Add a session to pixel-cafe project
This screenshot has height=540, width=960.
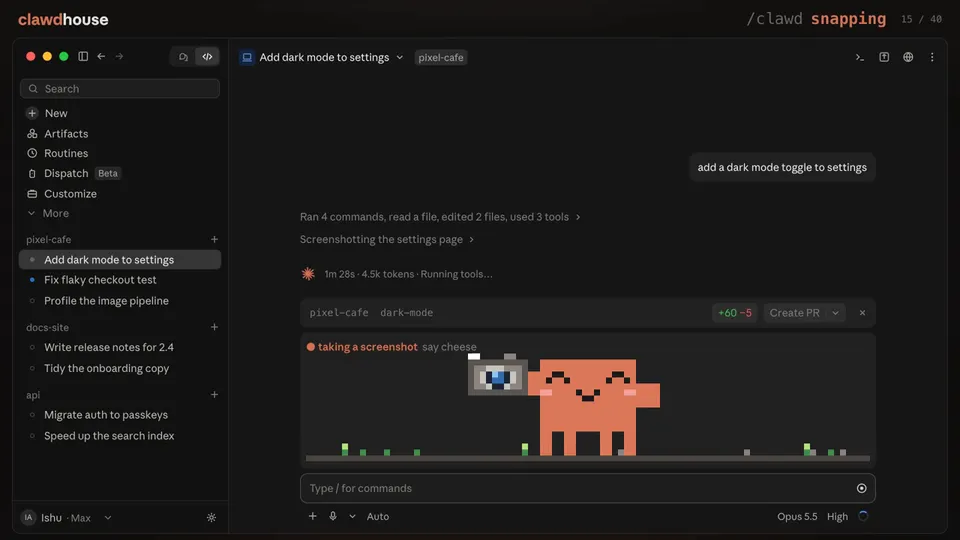[214, 239]
